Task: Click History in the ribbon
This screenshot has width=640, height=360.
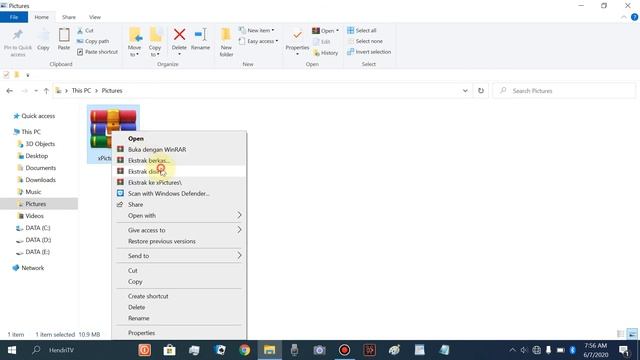Action: [x=326, y=53]
